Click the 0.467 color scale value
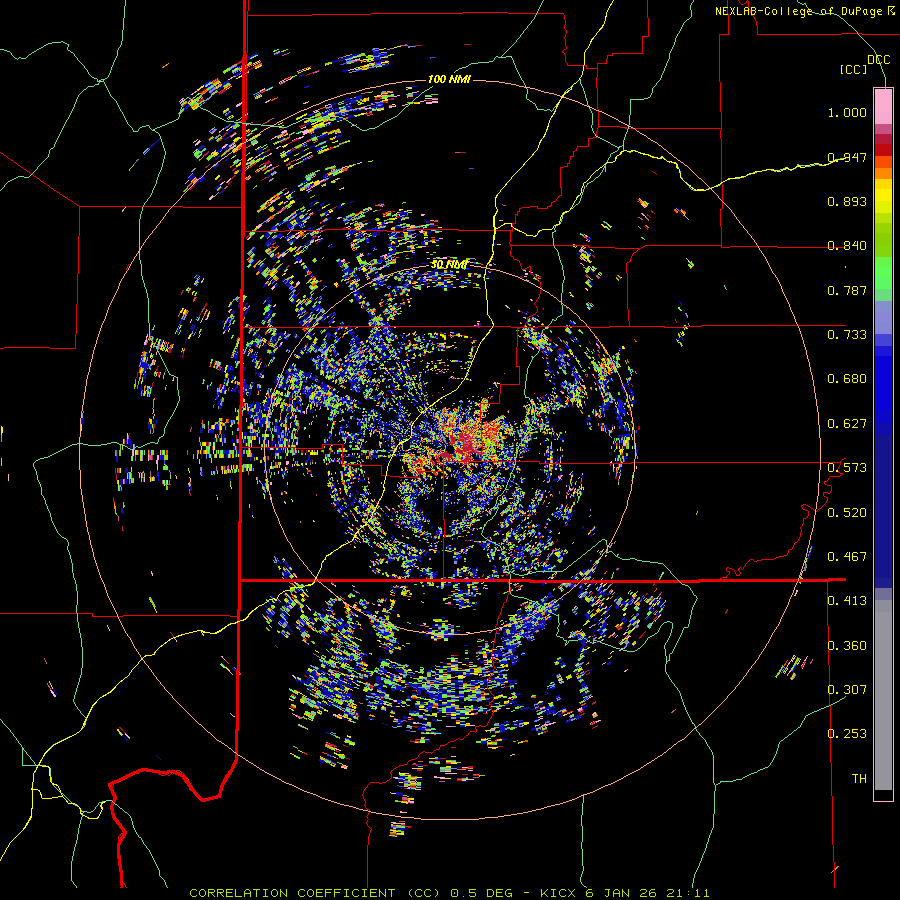 tap(847, 557)
